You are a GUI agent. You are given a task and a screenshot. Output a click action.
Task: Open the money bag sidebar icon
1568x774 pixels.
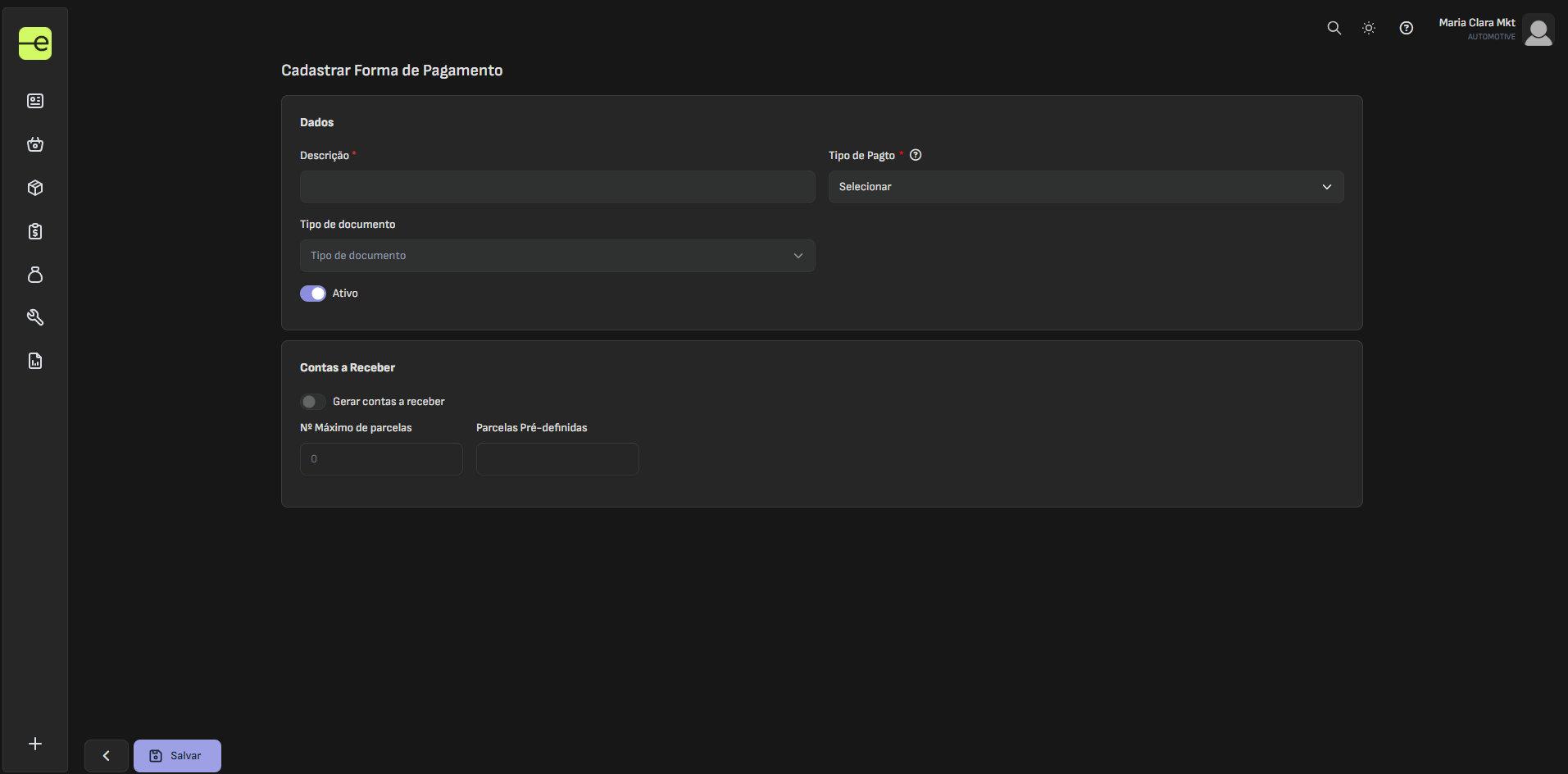click(x=35, y=275)
